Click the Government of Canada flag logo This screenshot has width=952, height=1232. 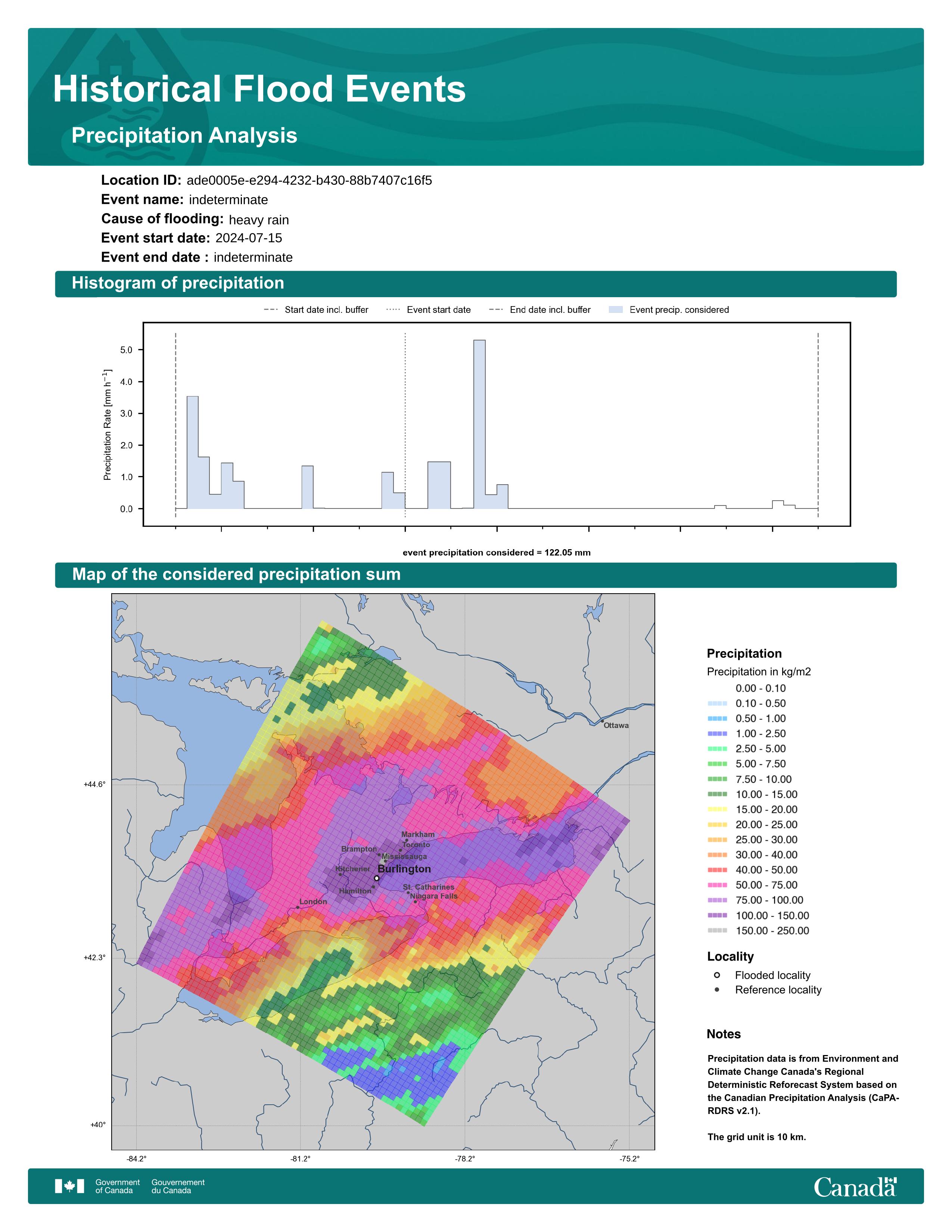pyautogui.click(x=69, y=1186)
